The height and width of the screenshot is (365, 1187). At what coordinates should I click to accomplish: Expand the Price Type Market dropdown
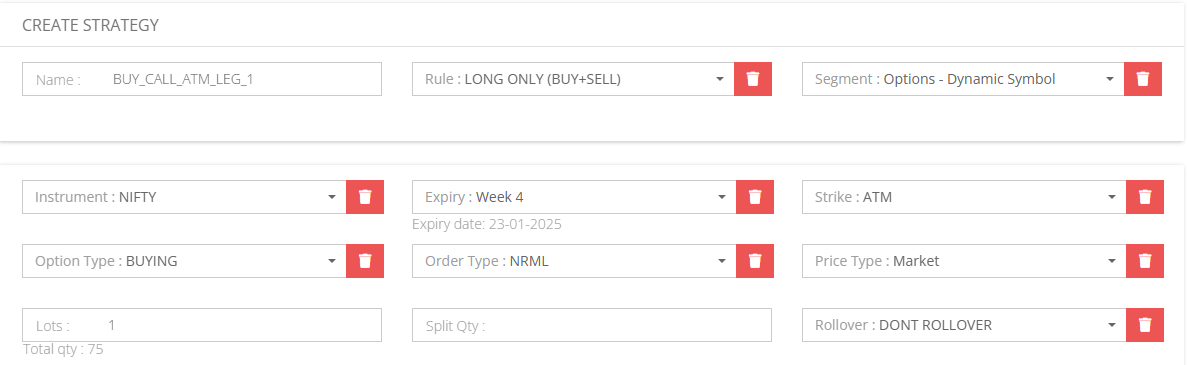pos(964,260)
